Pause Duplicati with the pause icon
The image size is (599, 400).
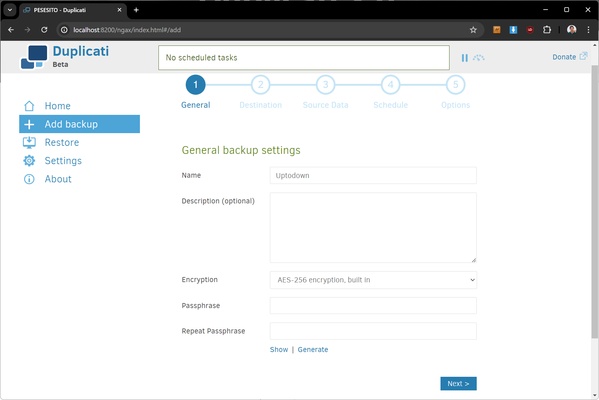(x=465, y=58)
